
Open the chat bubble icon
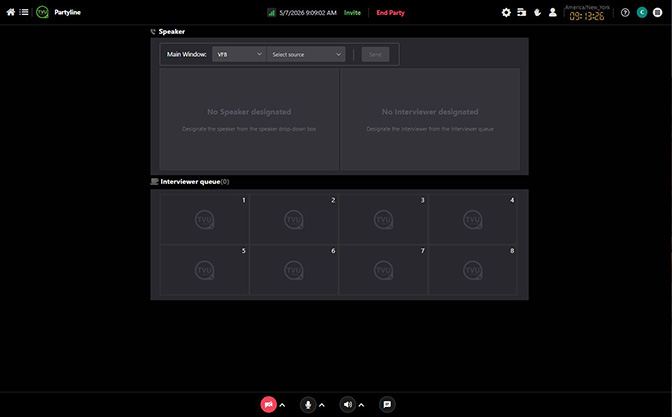[x=387, y=404]
